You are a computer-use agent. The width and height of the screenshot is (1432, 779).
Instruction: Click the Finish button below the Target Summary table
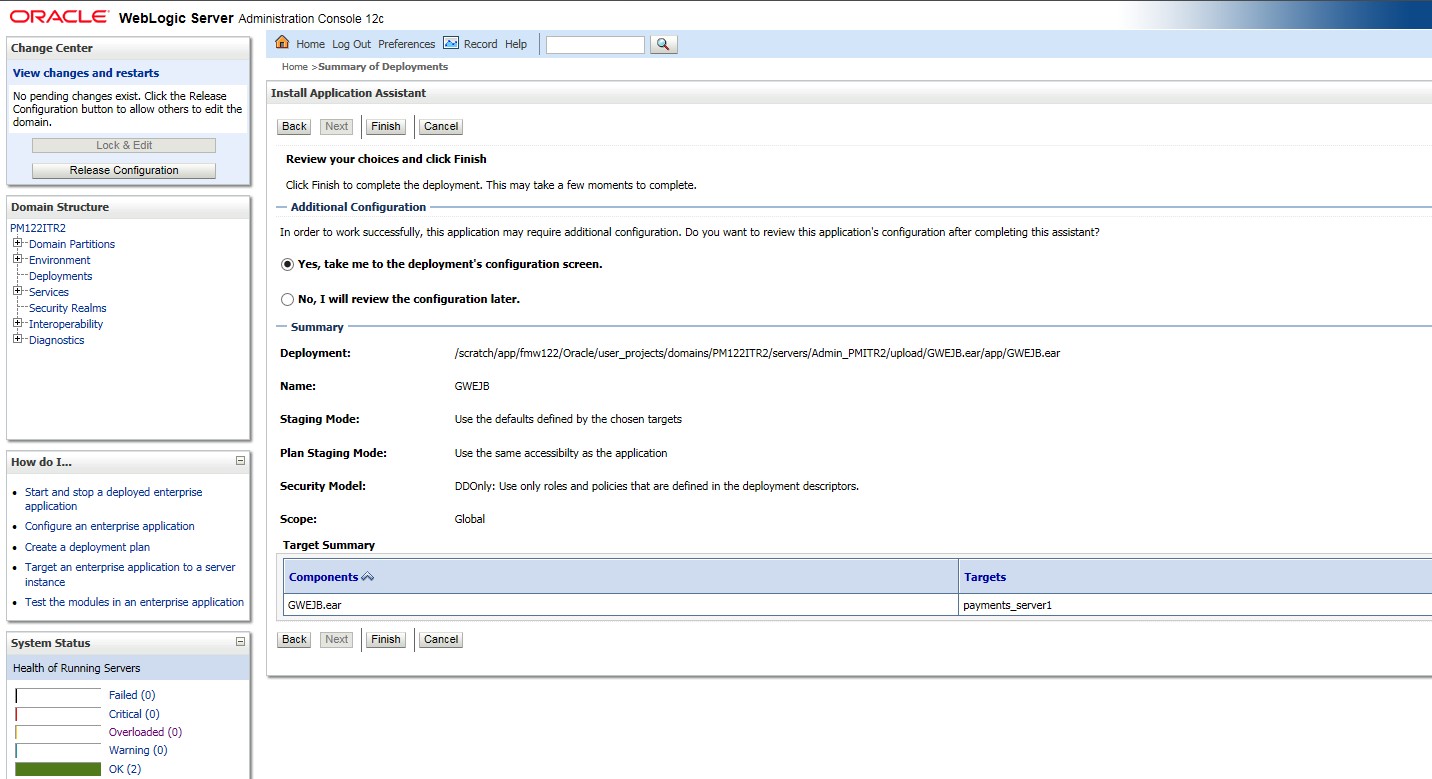point(386,639)
